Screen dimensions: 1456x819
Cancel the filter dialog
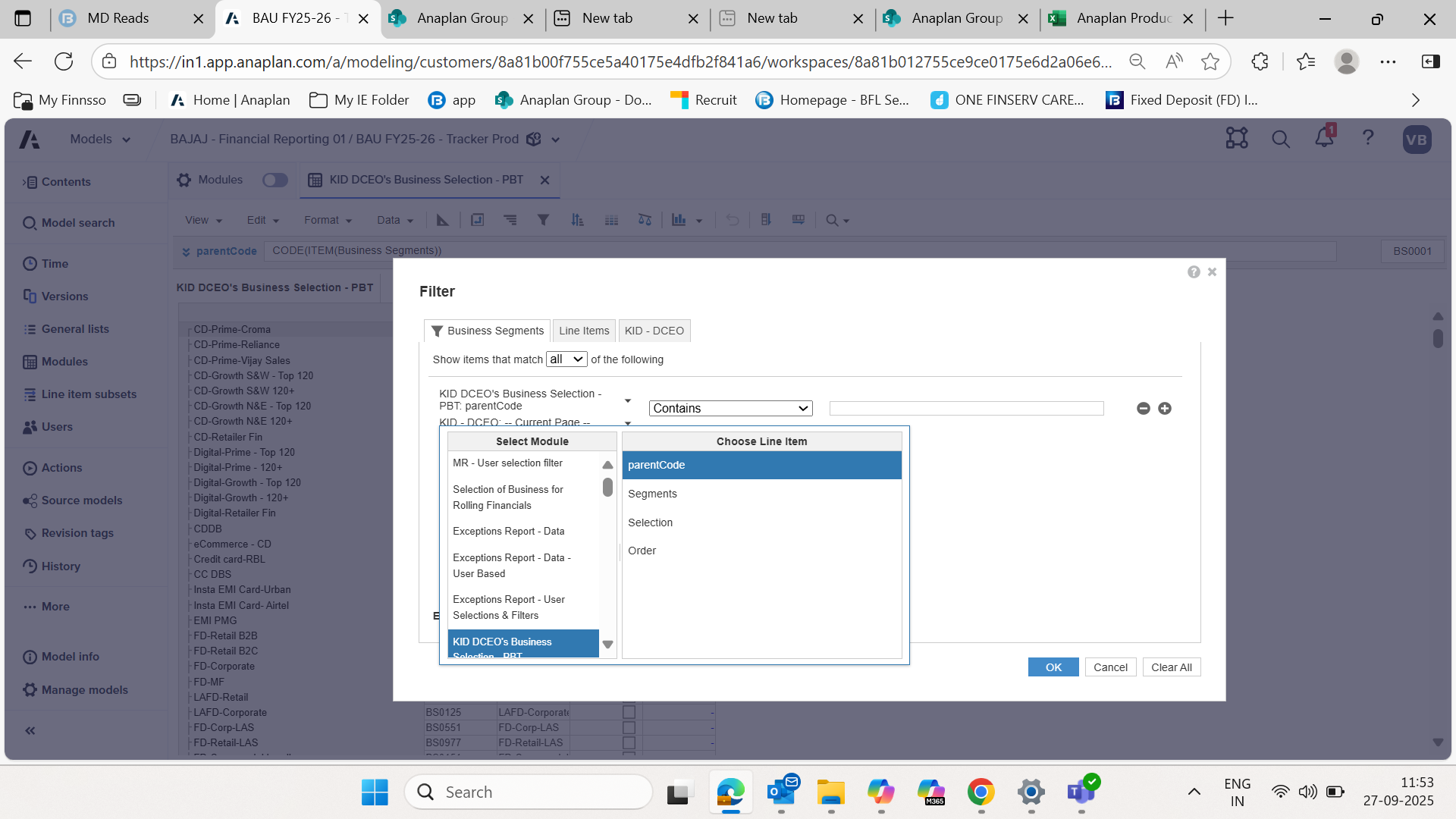[1110, 667]
